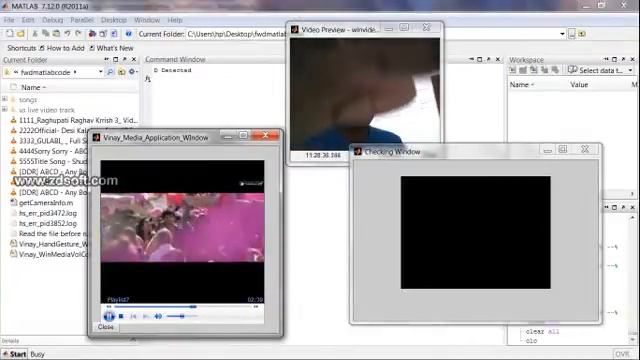Click the How to Add shortcut
The image size is (640, 360).
[62, 48]
